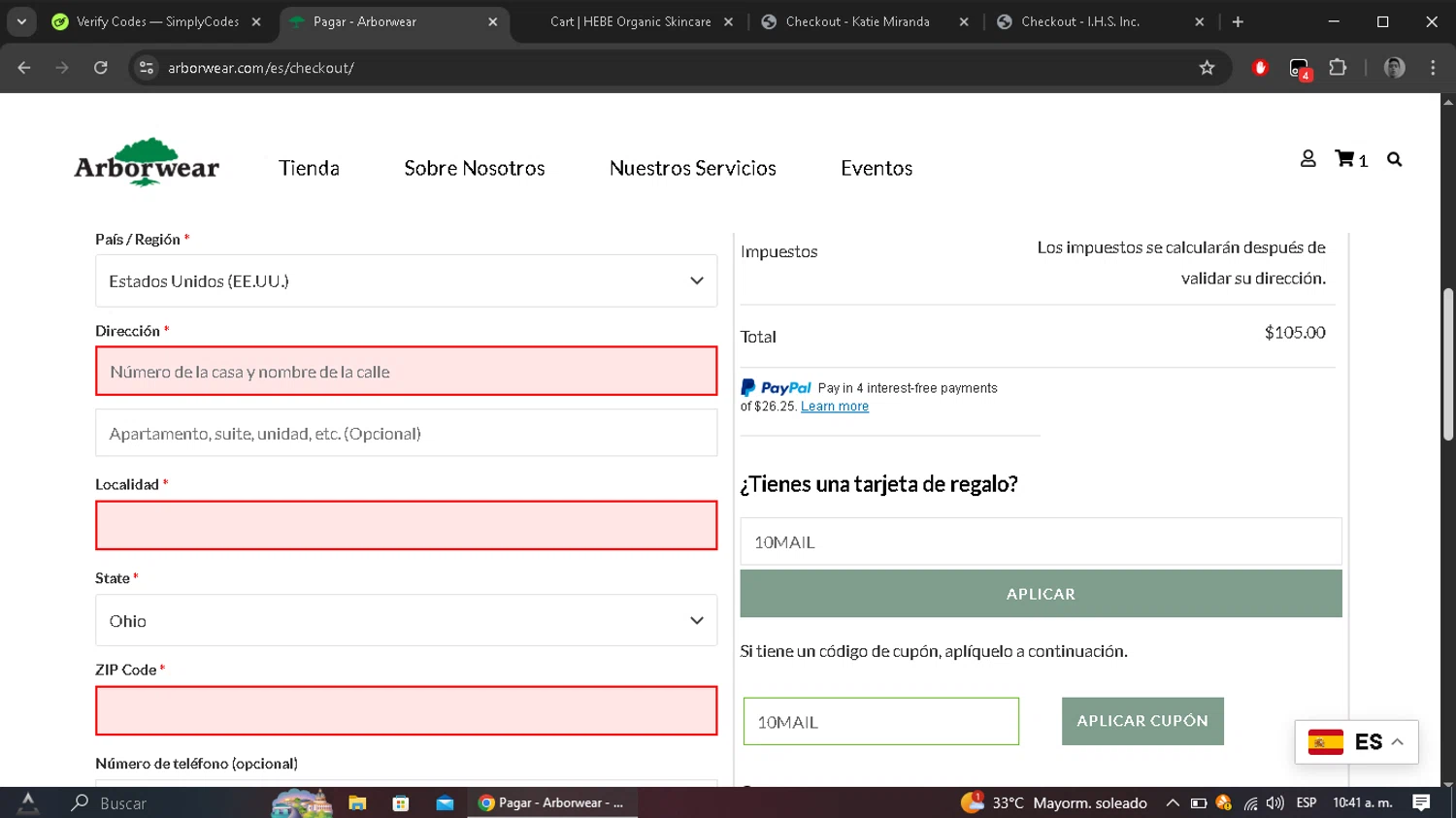Image resolution: width=1456 pixels, height=818 pixels.
Task: Click the Arborwear logo
Action: pyautogui.click(x=147, y=162)
